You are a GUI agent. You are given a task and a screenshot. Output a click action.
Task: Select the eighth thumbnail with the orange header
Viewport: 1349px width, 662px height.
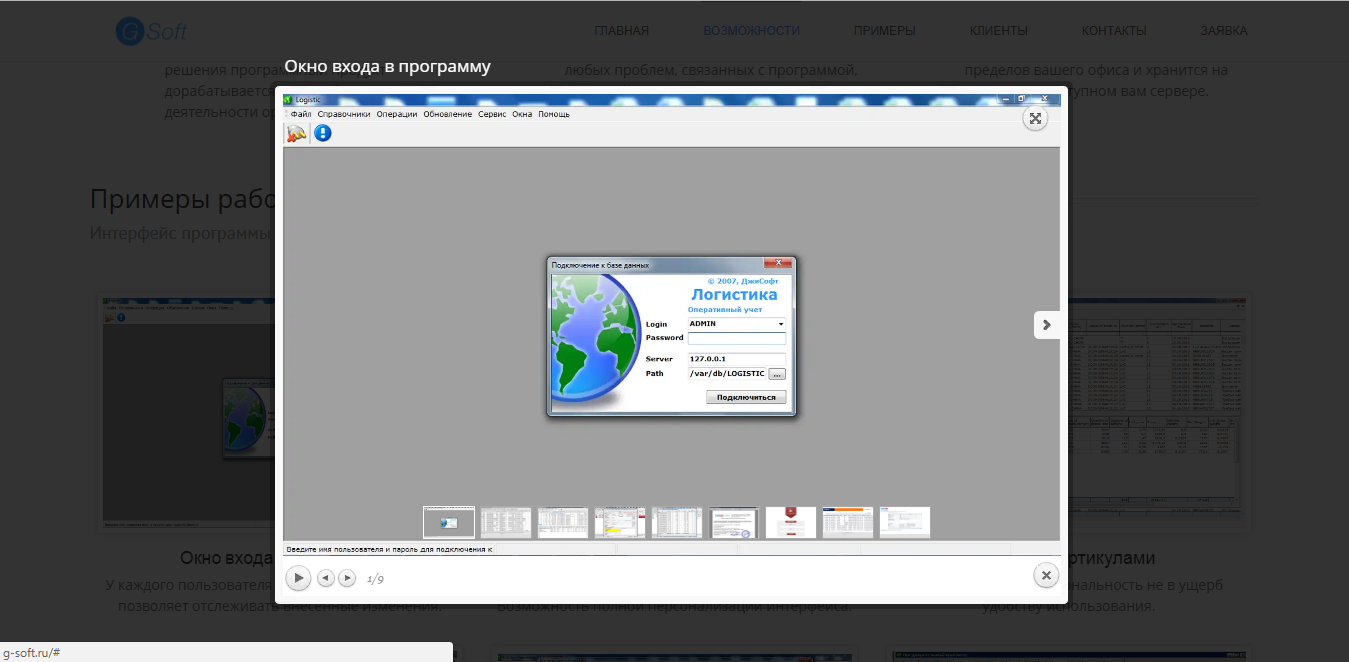pos(848,522)
